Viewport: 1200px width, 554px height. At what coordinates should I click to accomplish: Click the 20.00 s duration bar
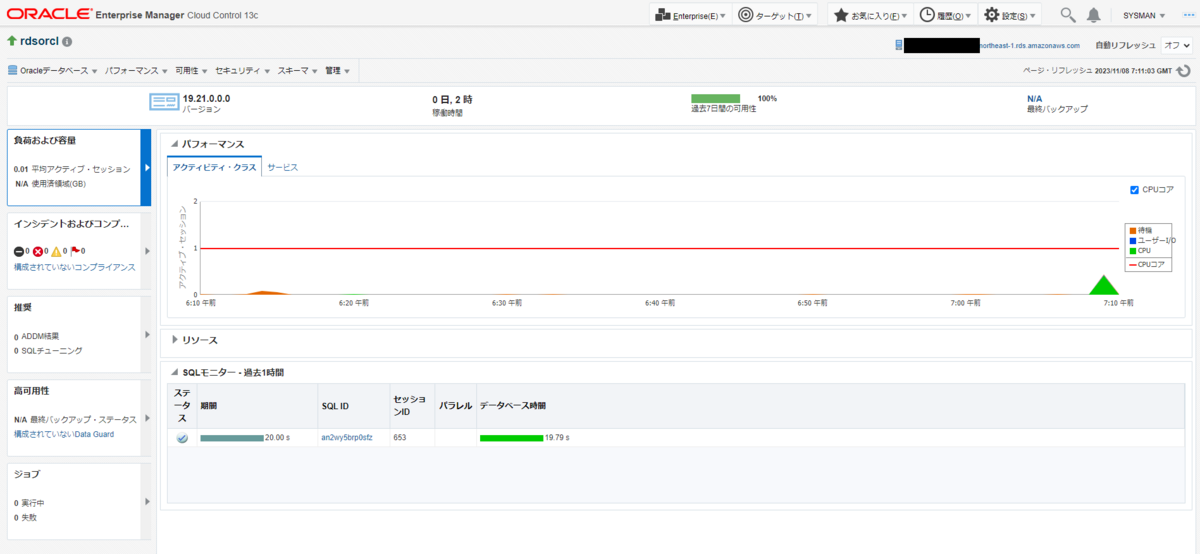[x=232, y=438]
